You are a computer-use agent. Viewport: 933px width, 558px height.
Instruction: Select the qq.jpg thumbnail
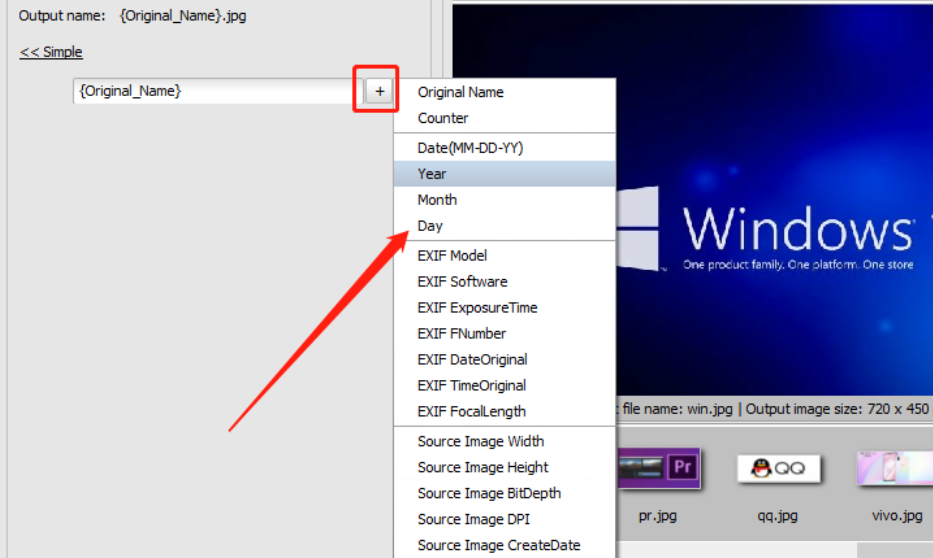tap(778, 468)
